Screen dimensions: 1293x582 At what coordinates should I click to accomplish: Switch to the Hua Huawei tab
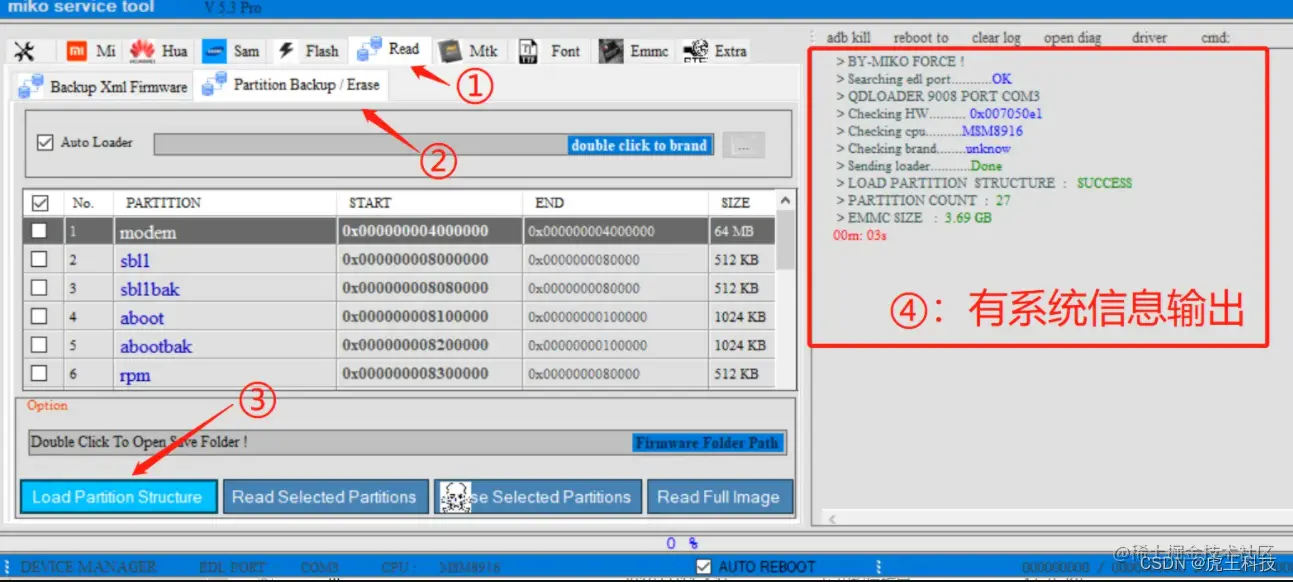pos(158,51)
